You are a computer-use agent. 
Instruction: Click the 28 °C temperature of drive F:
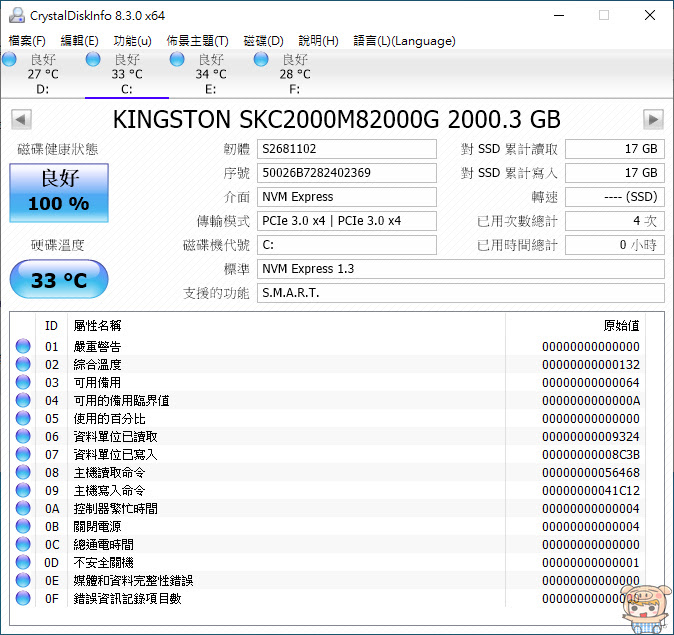tap(295, 74)
